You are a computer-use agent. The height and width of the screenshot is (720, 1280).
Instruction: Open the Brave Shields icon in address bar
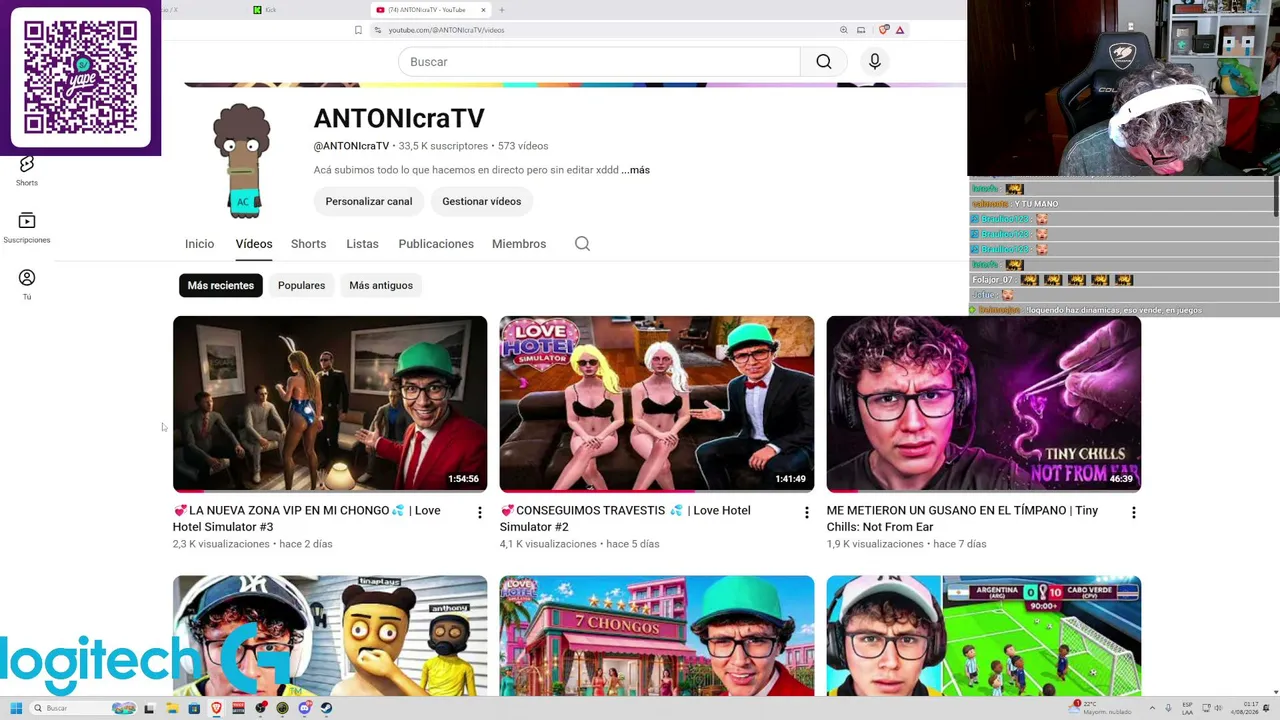click(x=883, y=30)
